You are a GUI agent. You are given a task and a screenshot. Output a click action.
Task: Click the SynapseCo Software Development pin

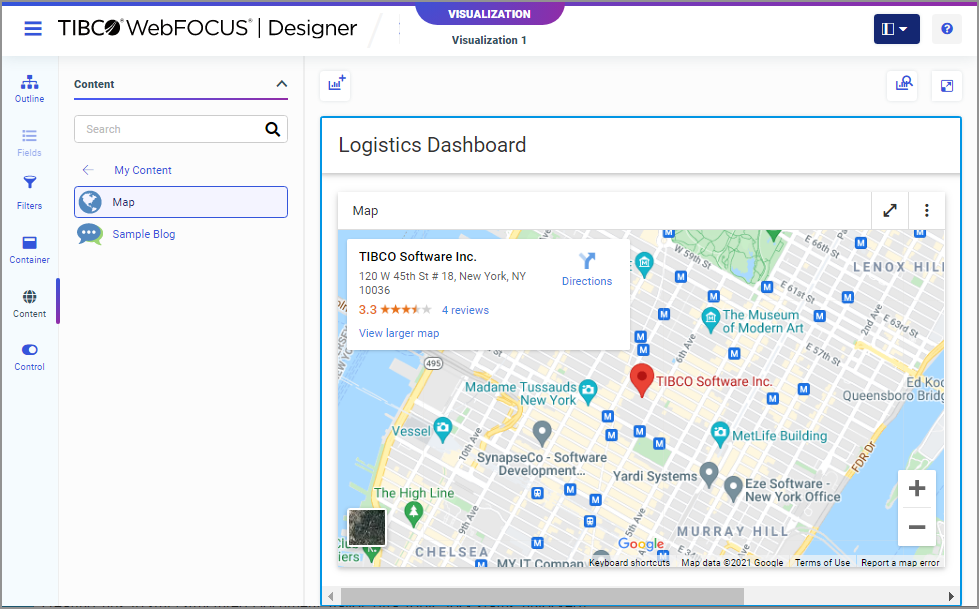542,432
